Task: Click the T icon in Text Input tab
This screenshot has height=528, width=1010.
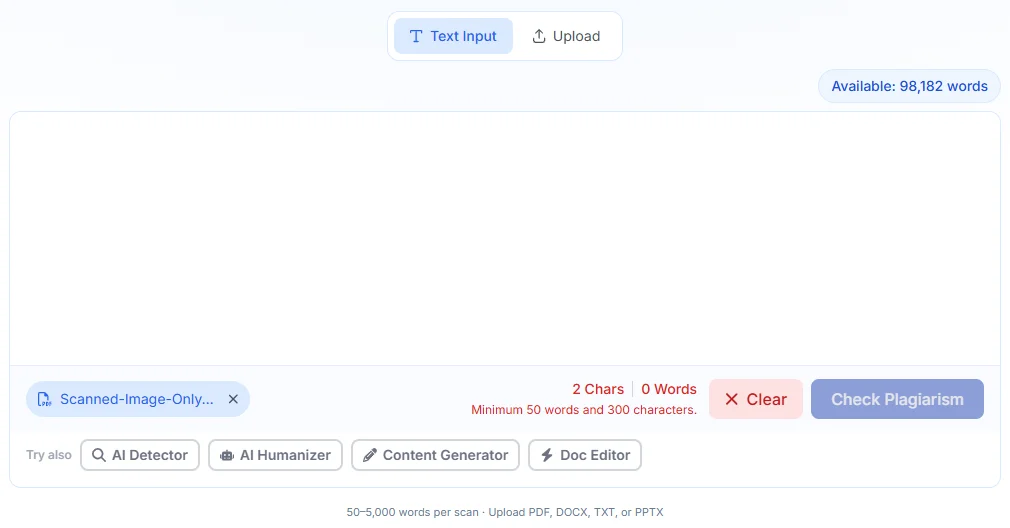Action: coord(416,36)
